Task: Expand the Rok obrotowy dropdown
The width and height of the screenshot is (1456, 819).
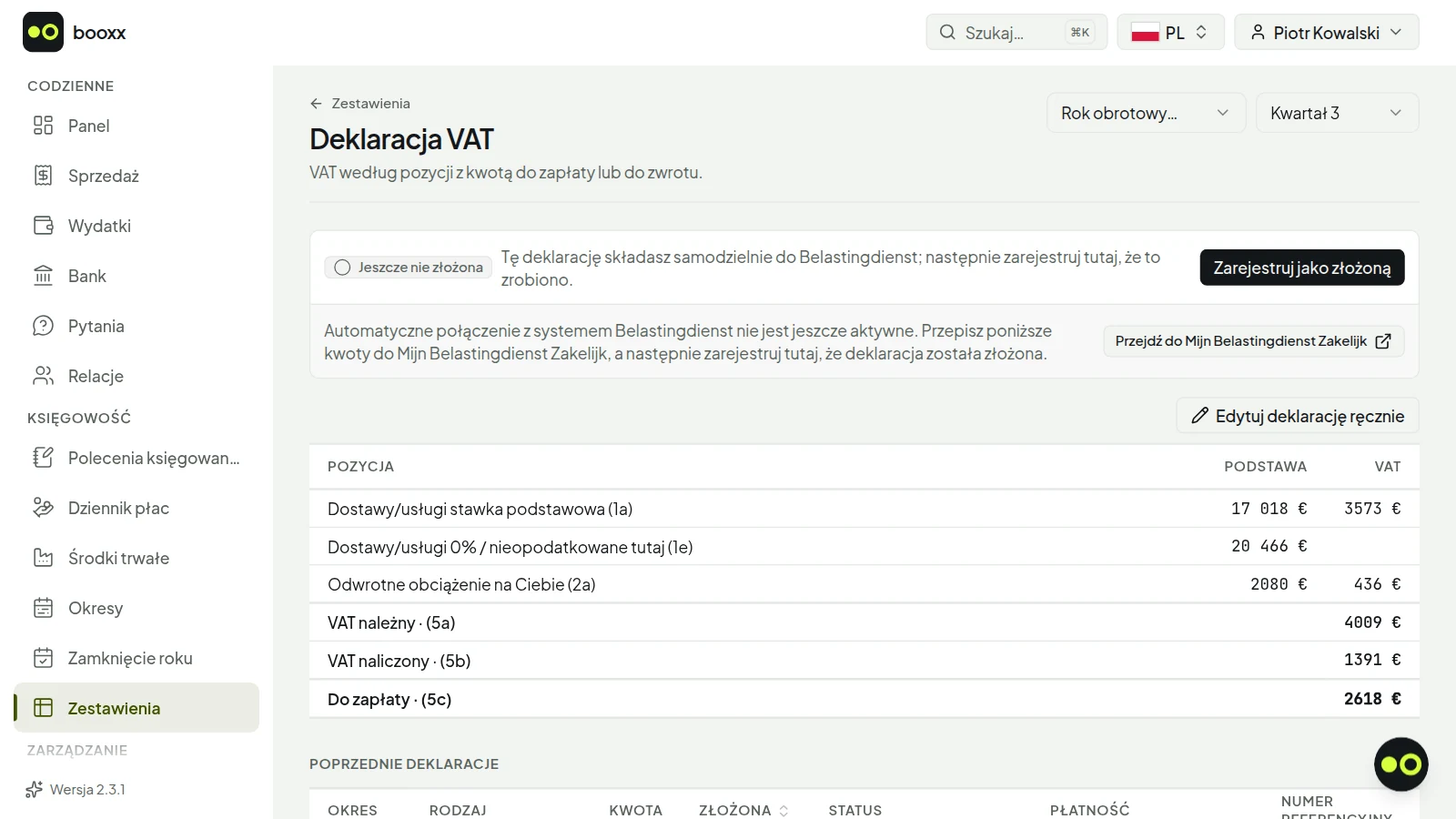Action: [x=1146, y=113]
